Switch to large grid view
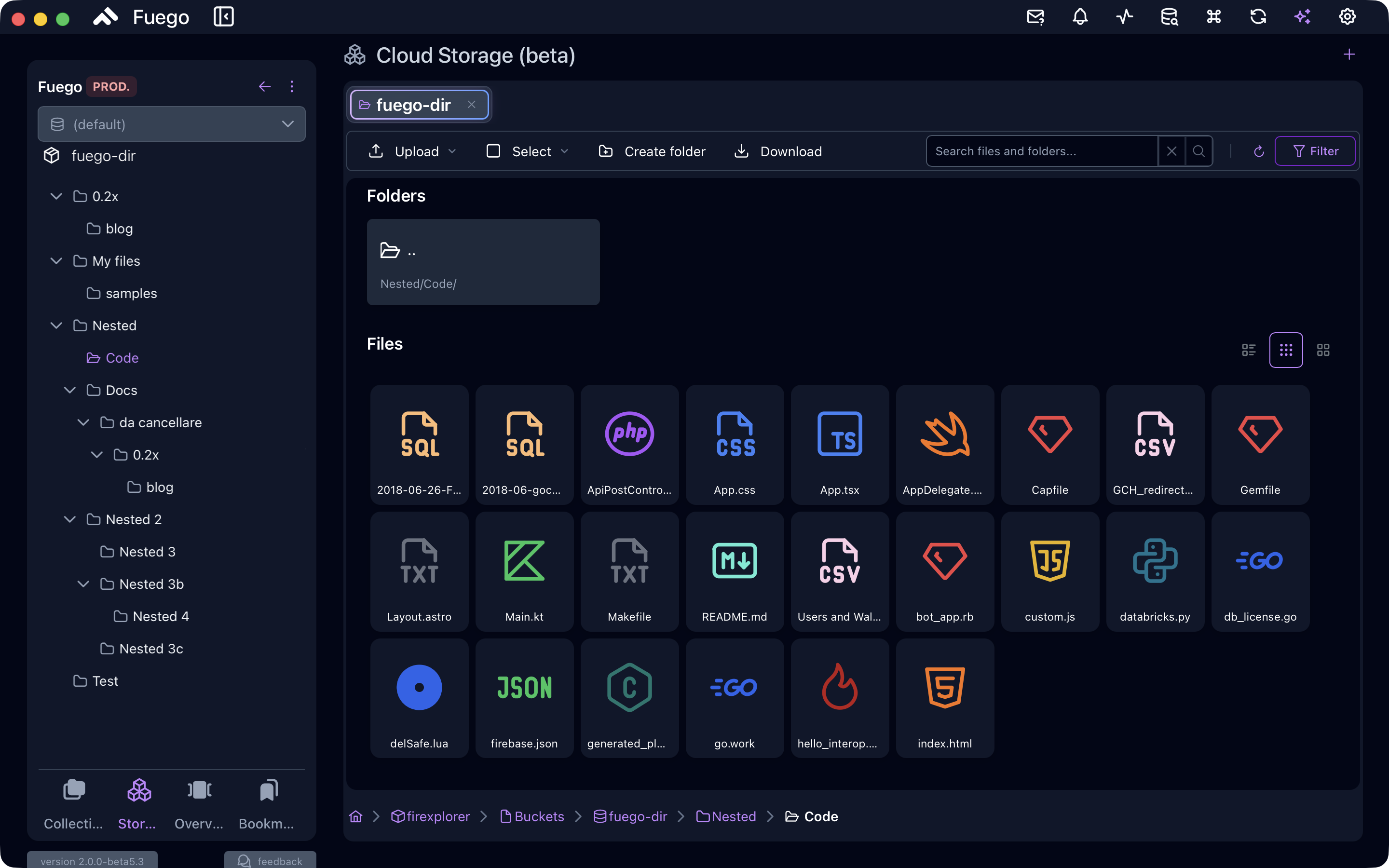The height and width of the screenshot is (868, 1389). point(1323,350)
